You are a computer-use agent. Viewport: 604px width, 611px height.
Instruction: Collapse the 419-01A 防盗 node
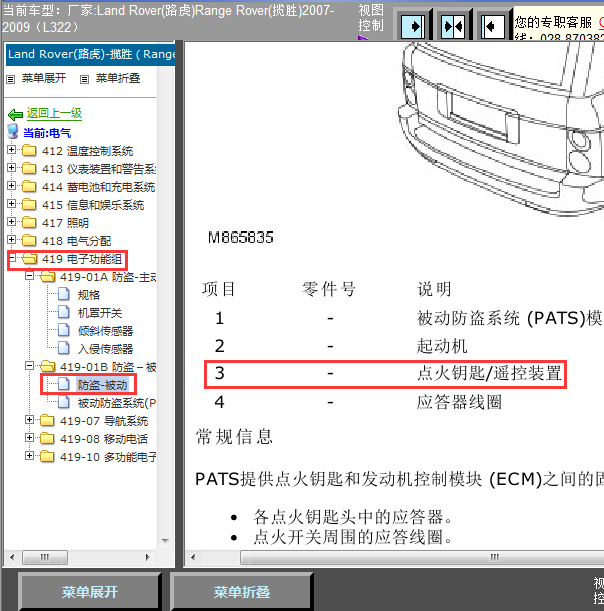pyautogui.click(x=29, y=275)
